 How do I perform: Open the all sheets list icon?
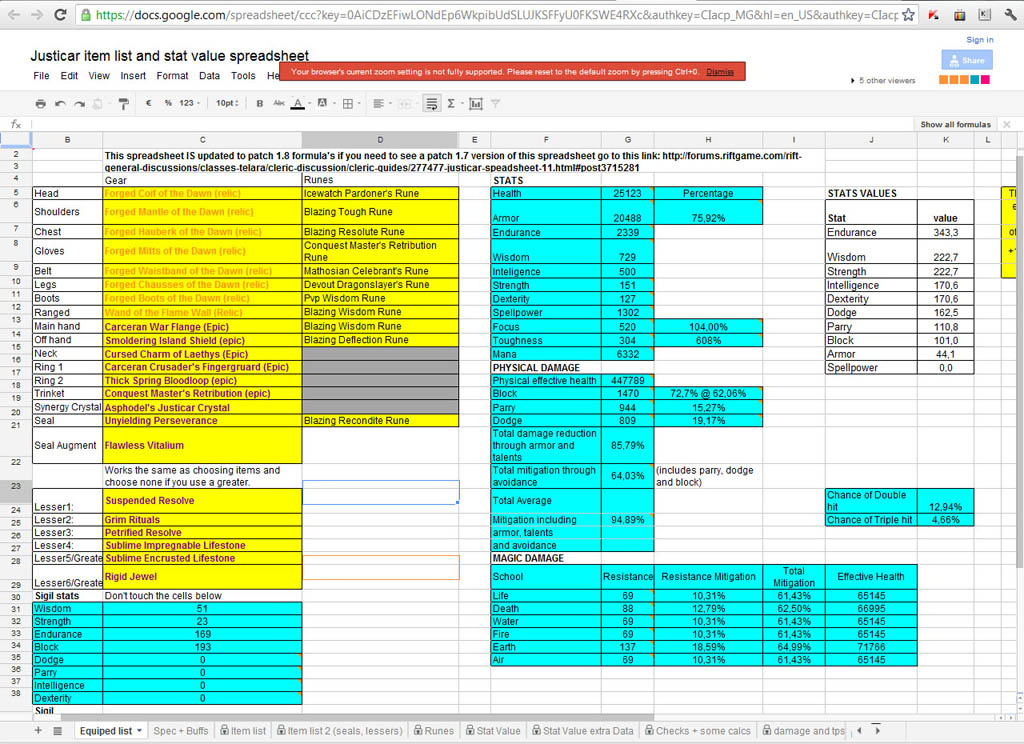57,731
